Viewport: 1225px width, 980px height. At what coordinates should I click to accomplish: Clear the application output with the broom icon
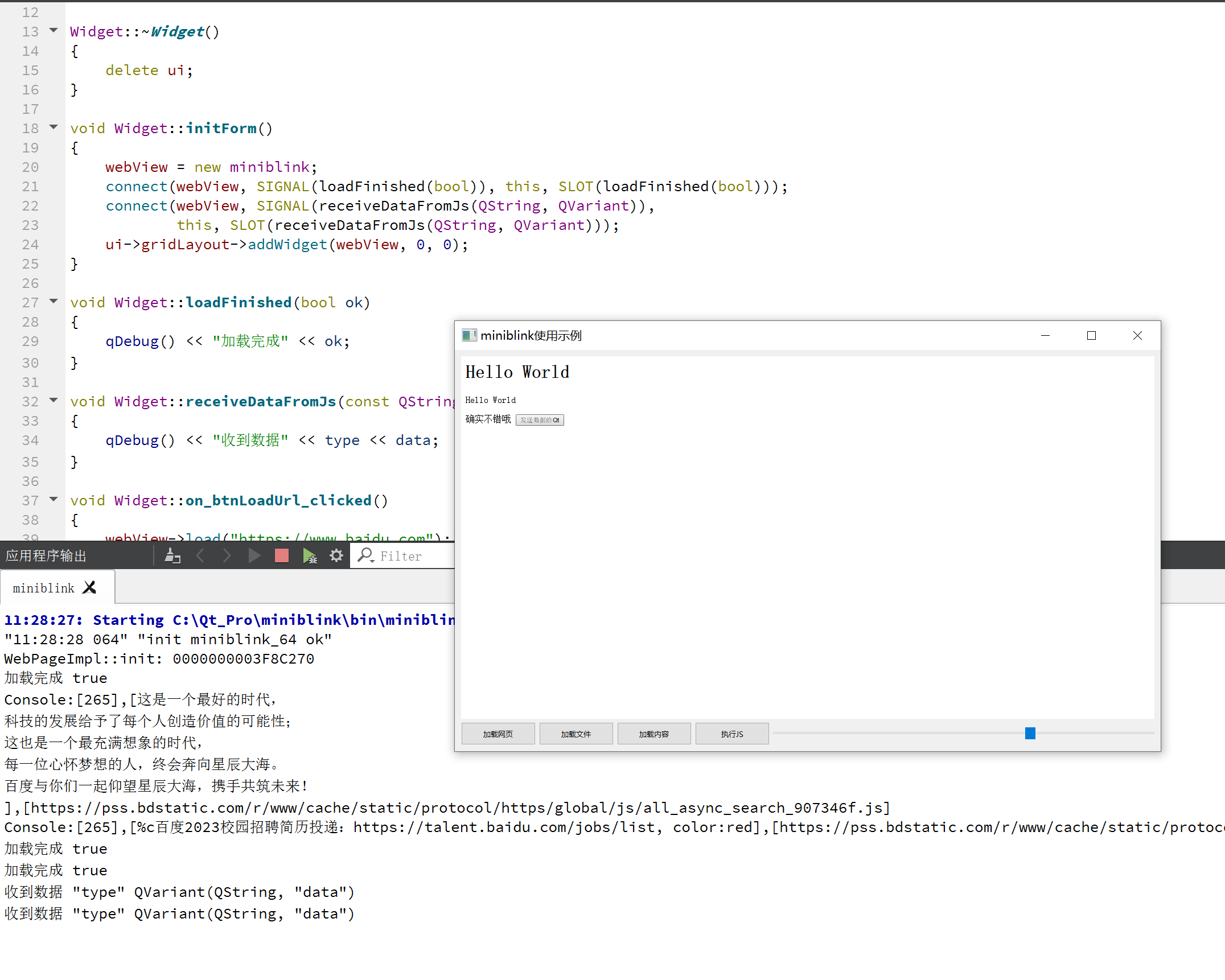point(173,555)
